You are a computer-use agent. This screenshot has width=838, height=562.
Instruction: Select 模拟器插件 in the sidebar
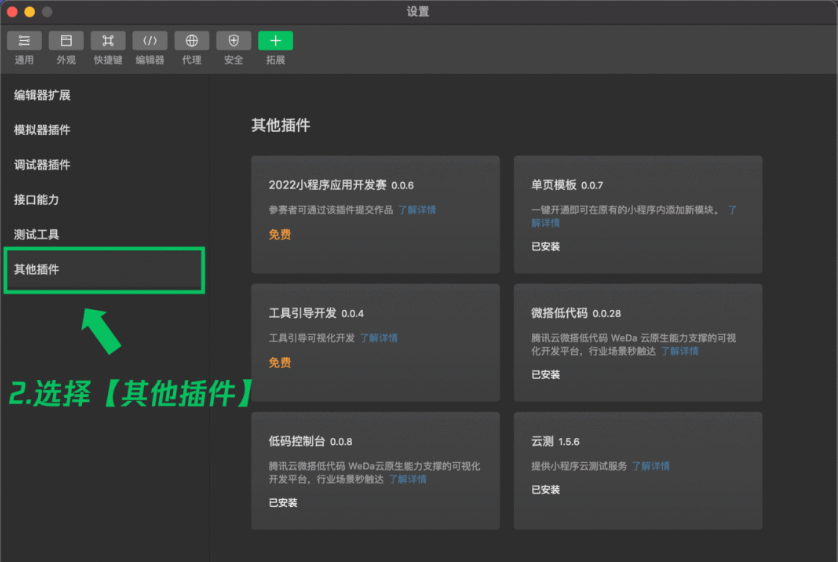click(42, 130)
